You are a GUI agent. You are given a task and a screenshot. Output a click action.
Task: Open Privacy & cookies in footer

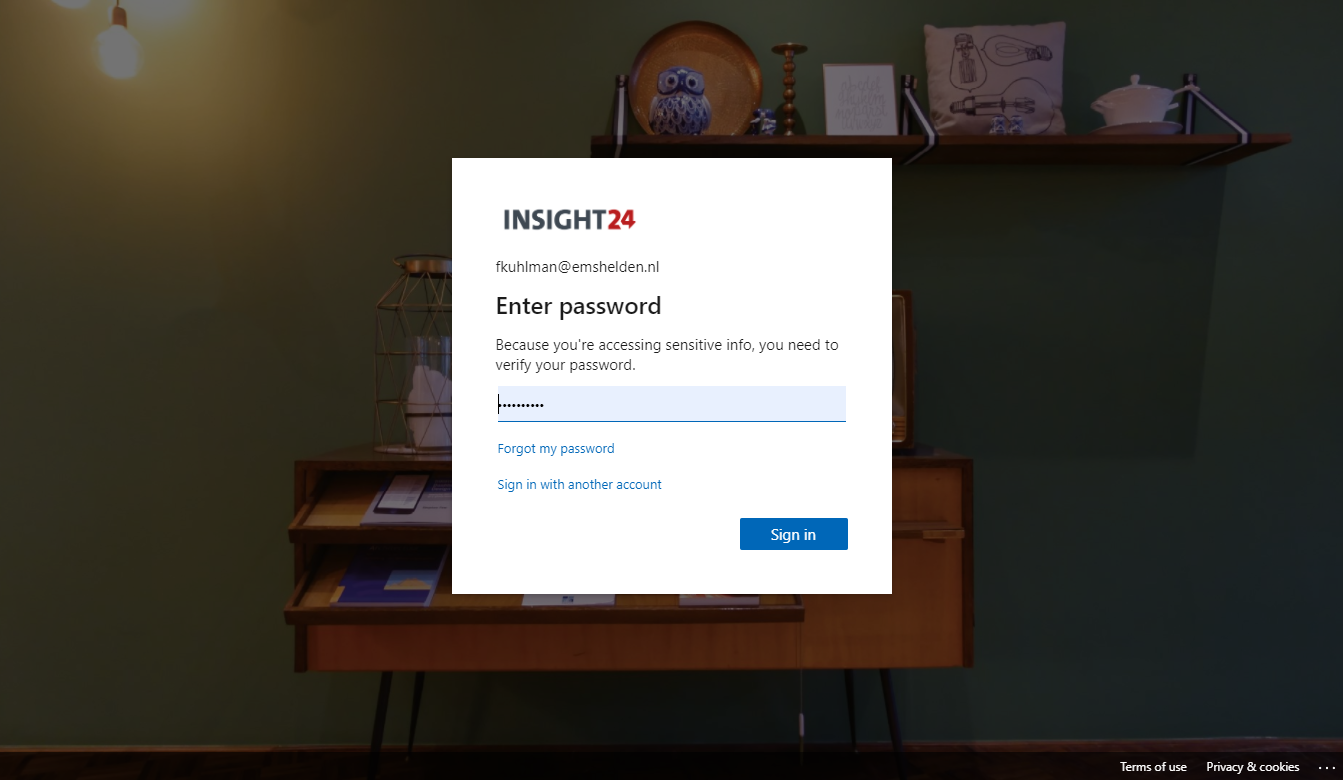[x=1252, y=767]
